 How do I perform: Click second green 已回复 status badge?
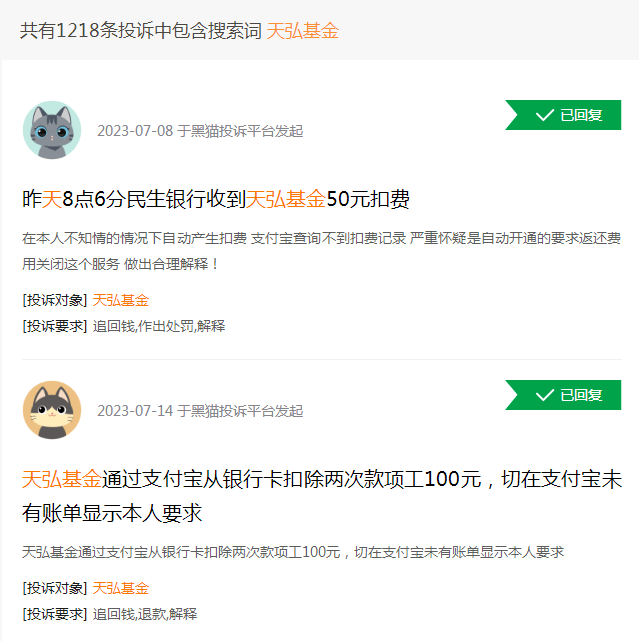pyautogui.click(x=563, y=395)
